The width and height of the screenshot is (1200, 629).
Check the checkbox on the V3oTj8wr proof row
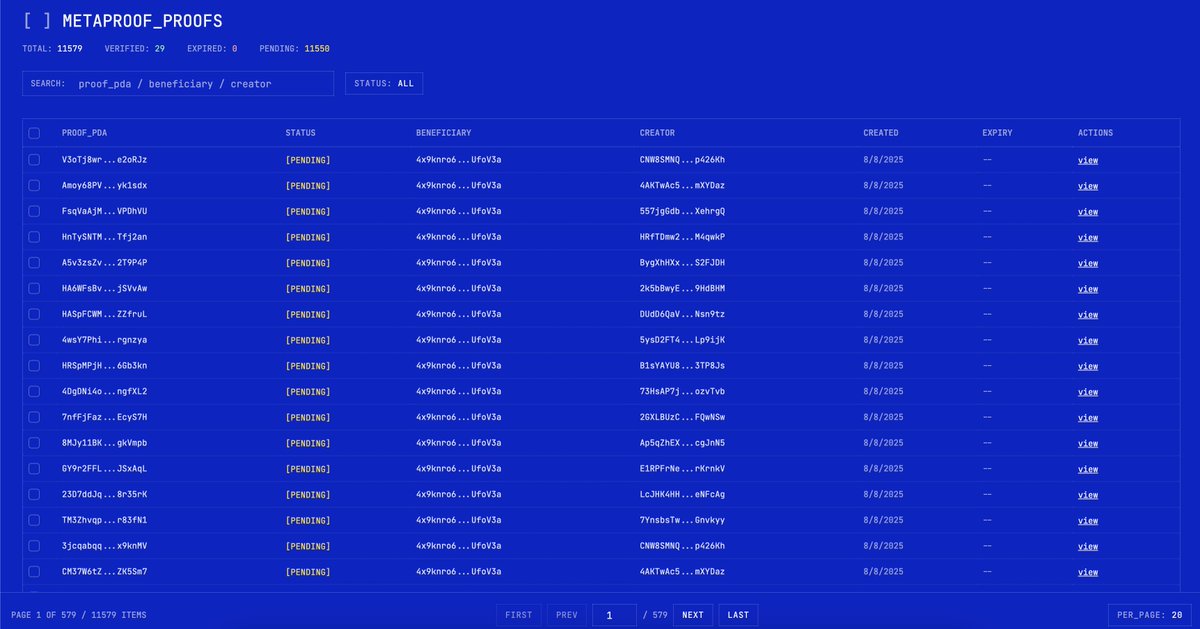pyautogui.click(x=33, y=160)
